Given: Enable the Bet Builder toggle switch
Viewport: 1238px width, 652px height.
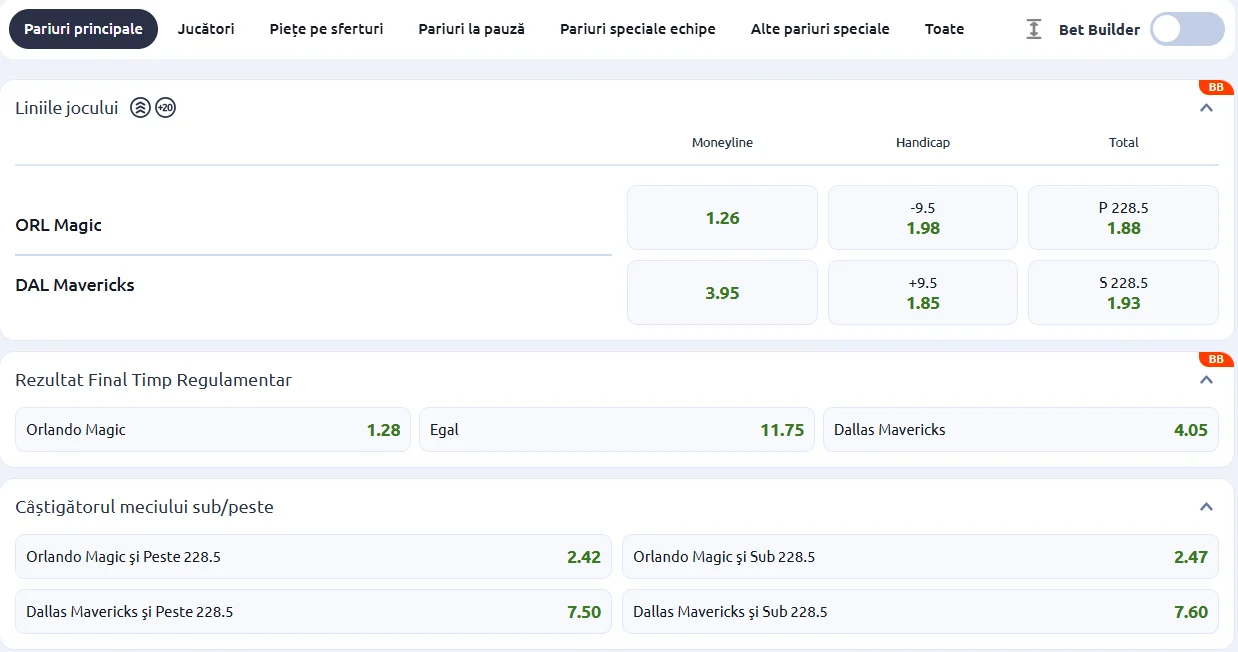Looking at the screenshot, I should (x=1186, y=29).
